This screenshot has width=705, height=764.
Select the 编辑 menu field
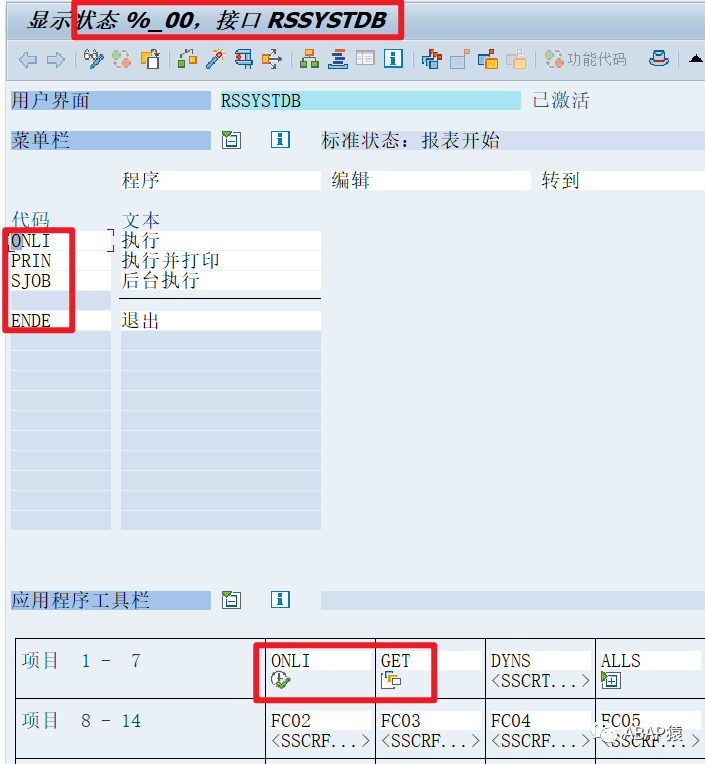pyautogui.click(x=431, y=180)
